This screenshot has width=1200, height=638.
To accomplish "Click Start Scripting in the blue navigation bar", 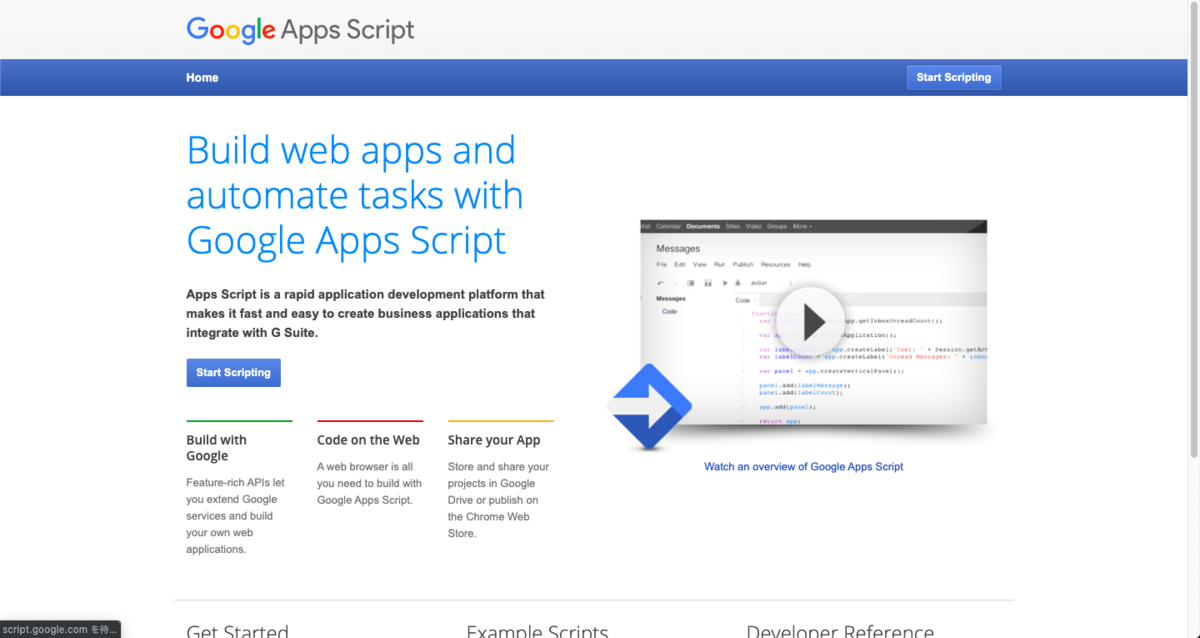I will (x=954, y=77).
